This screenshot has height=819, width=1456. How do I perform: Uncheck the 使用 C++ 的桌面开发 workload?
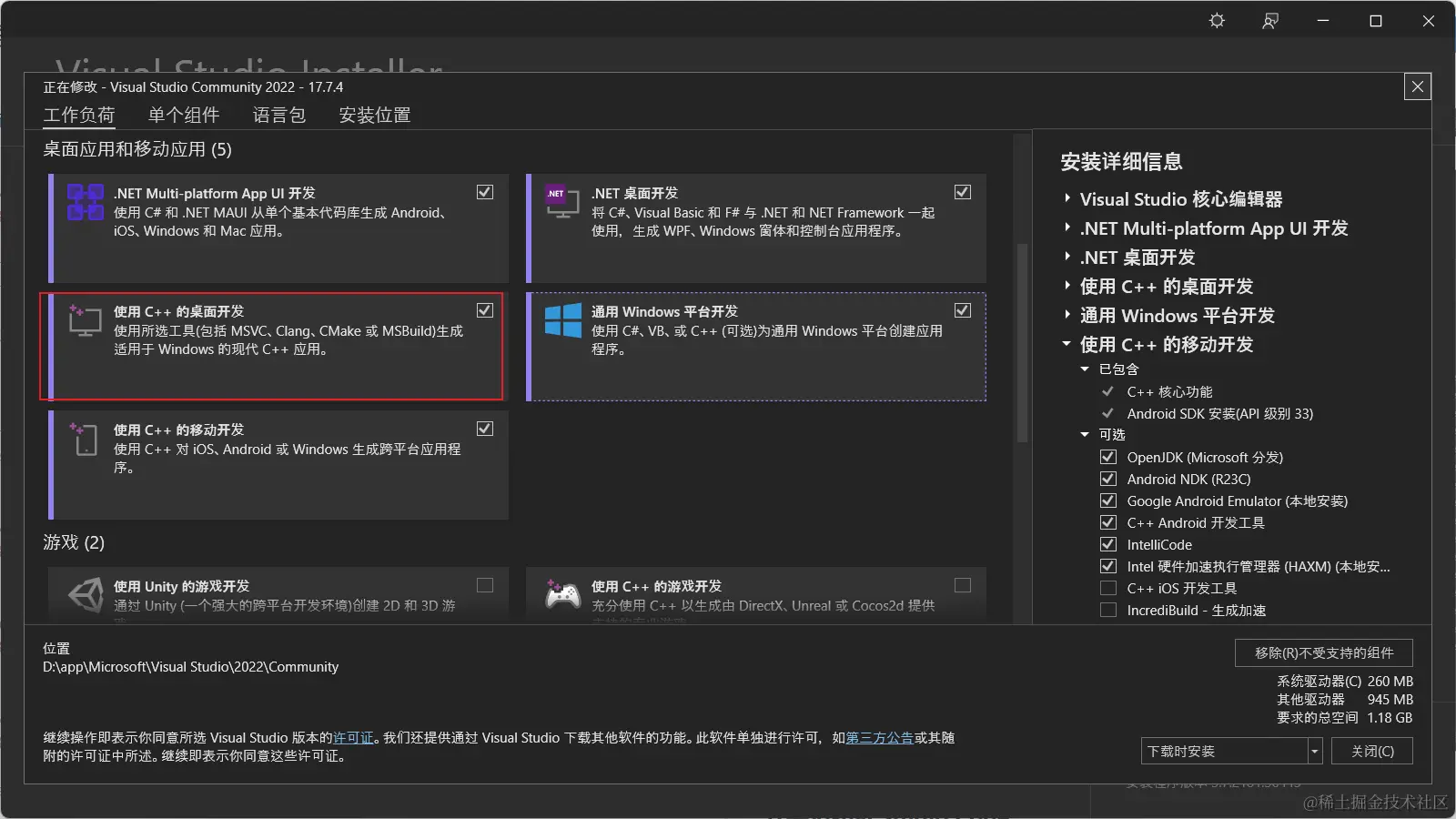pos(485,310)
